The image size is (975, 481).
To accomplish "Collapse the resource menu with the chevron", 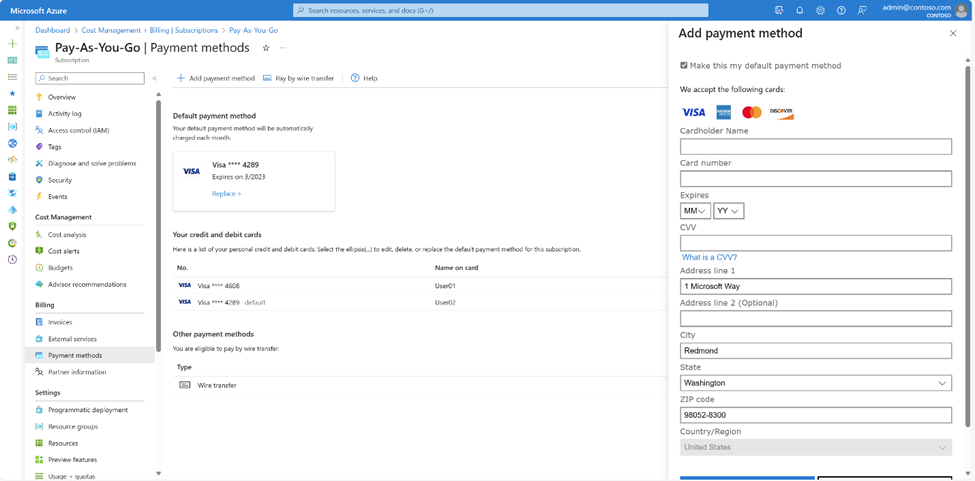I will click(154, 78).
